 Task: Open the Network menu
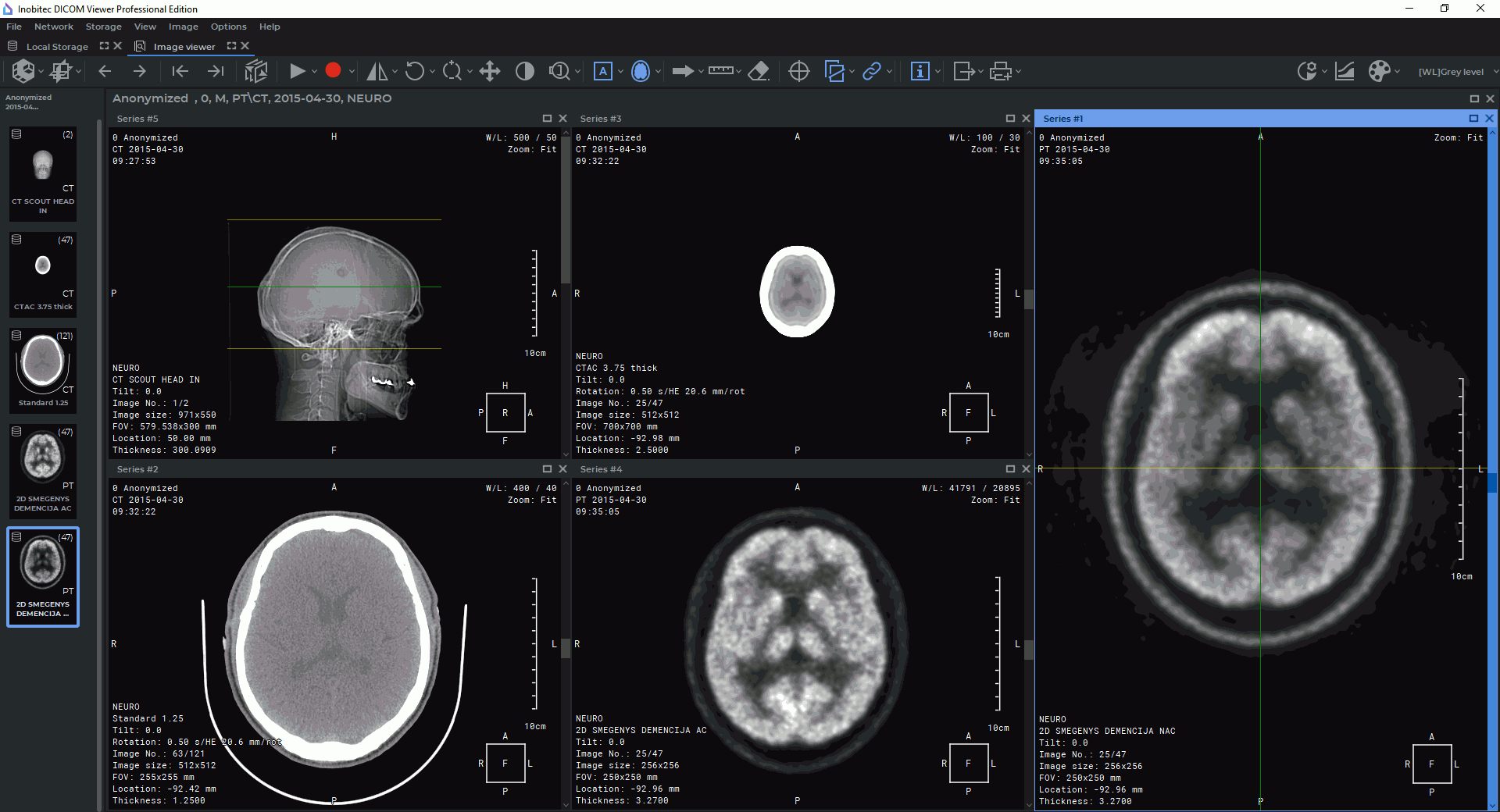[x=53, y=27]
